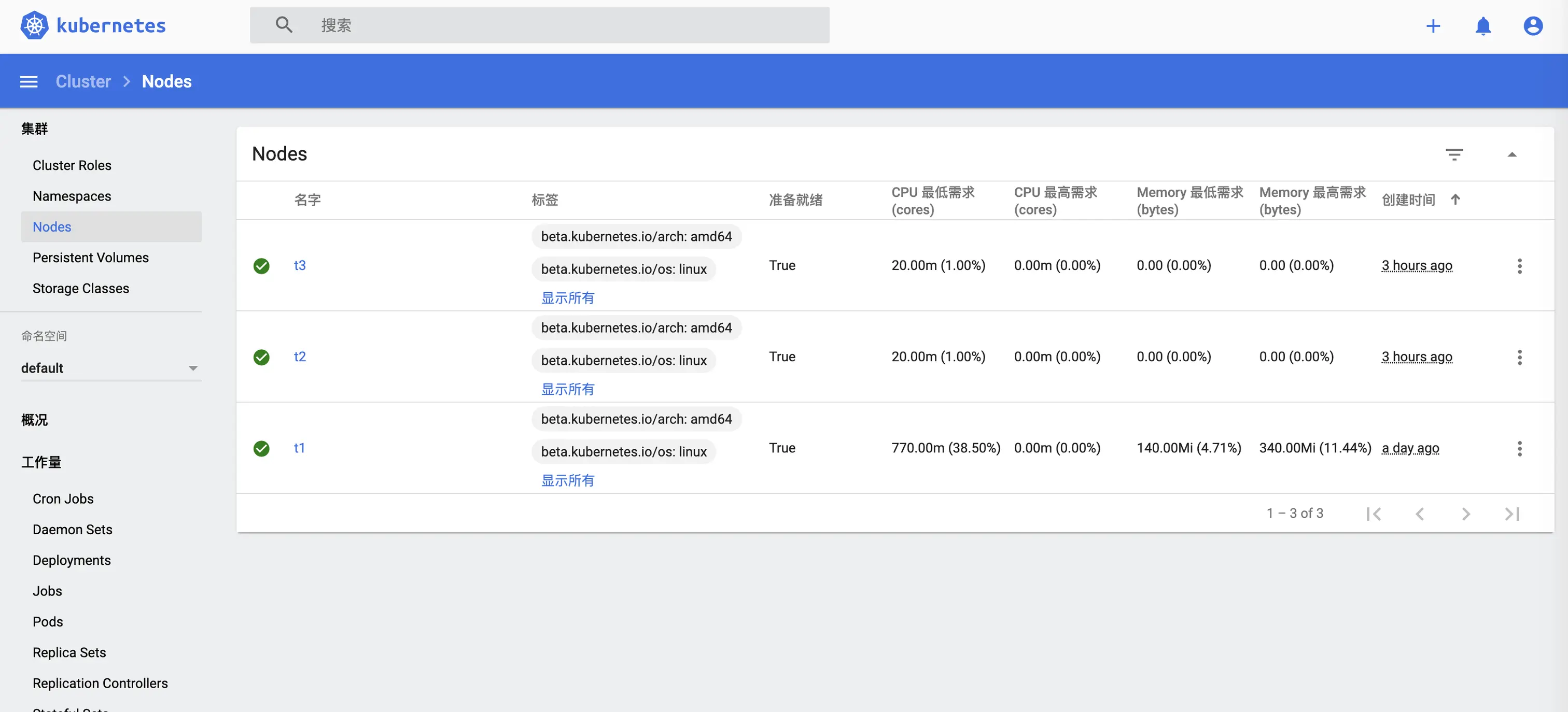Click the 集群 sidebar heading
1568x712 pixels.
(34, 129)
